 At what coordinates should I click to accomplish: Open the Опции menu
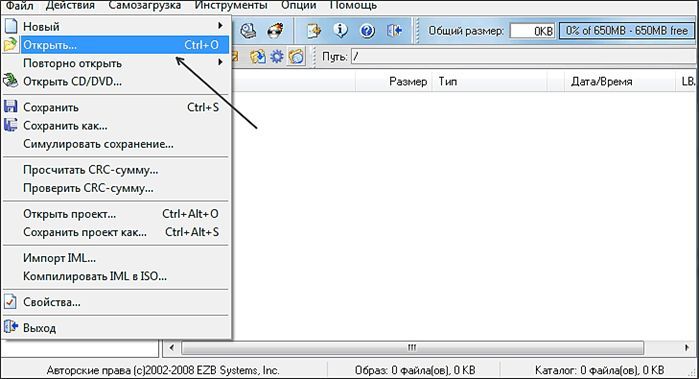[299, 5]
